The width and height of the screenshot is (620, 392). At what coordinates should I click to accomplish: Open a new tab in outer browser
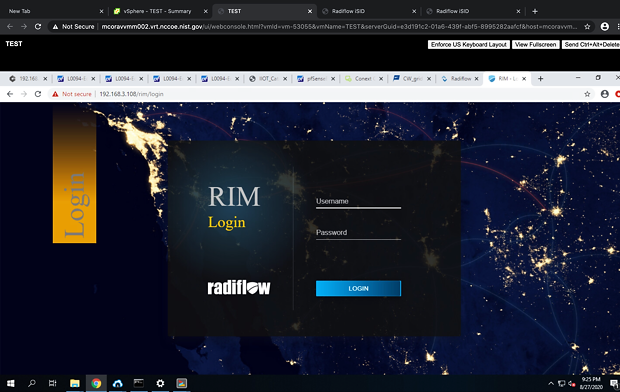coord(535,11)
